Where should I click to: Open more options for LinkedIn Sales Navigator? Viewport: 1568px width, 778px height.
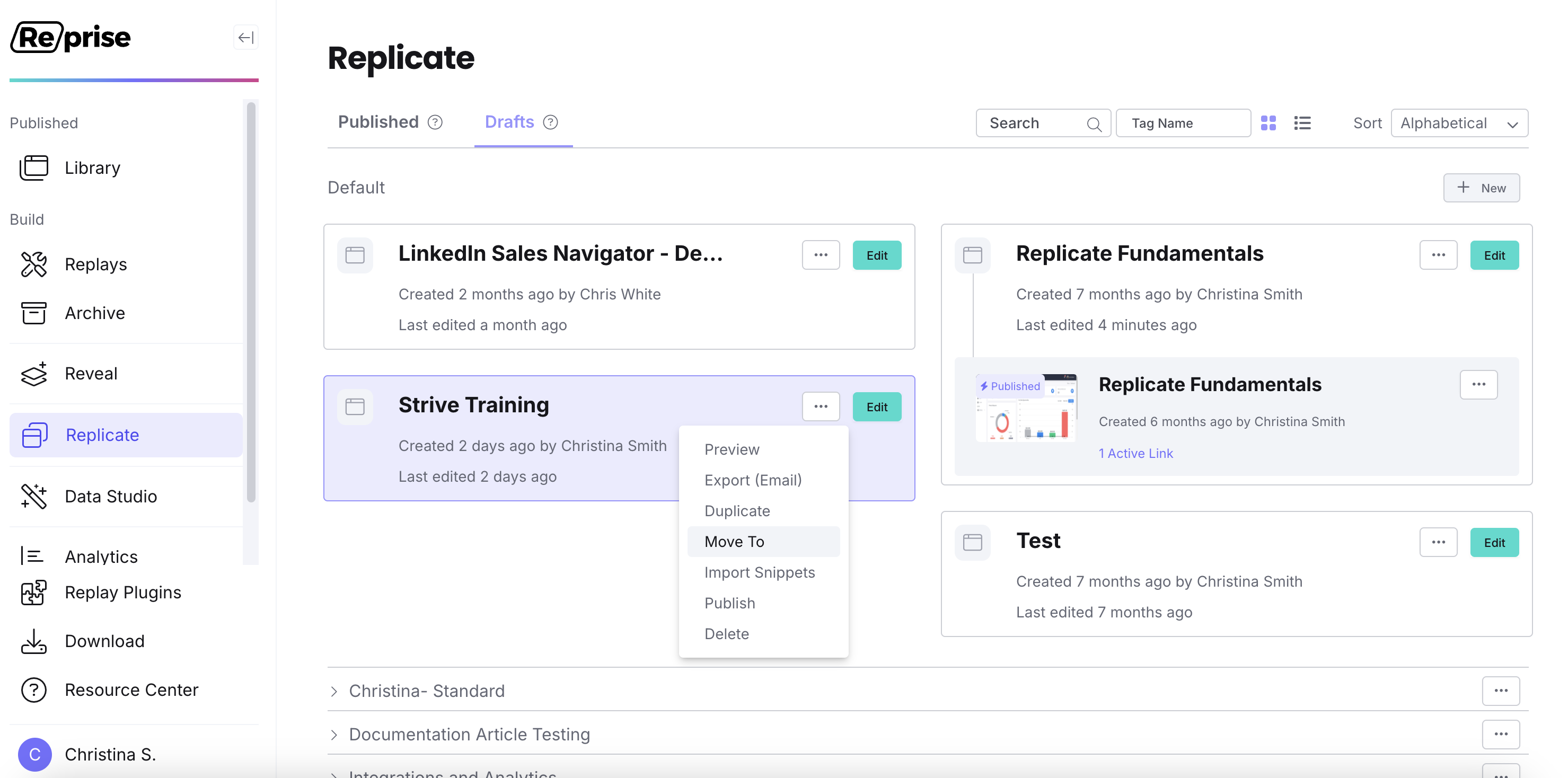(821, 255)
